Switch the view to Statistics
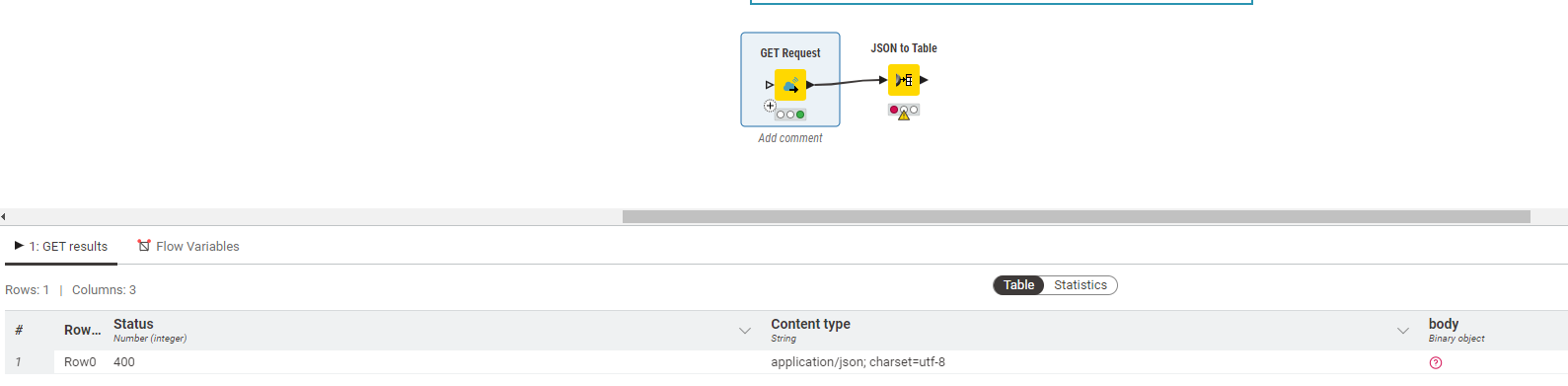1568x386 pixels. [1081, 285]
